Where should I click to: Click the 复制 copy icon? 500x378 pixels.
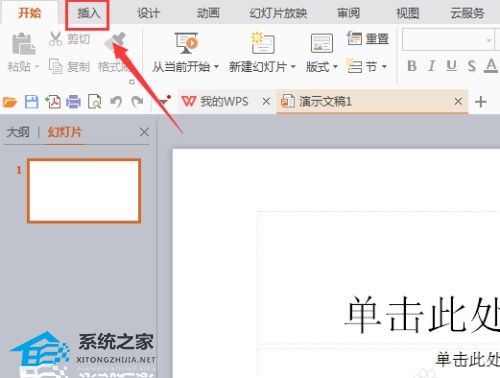pos(55,66)
